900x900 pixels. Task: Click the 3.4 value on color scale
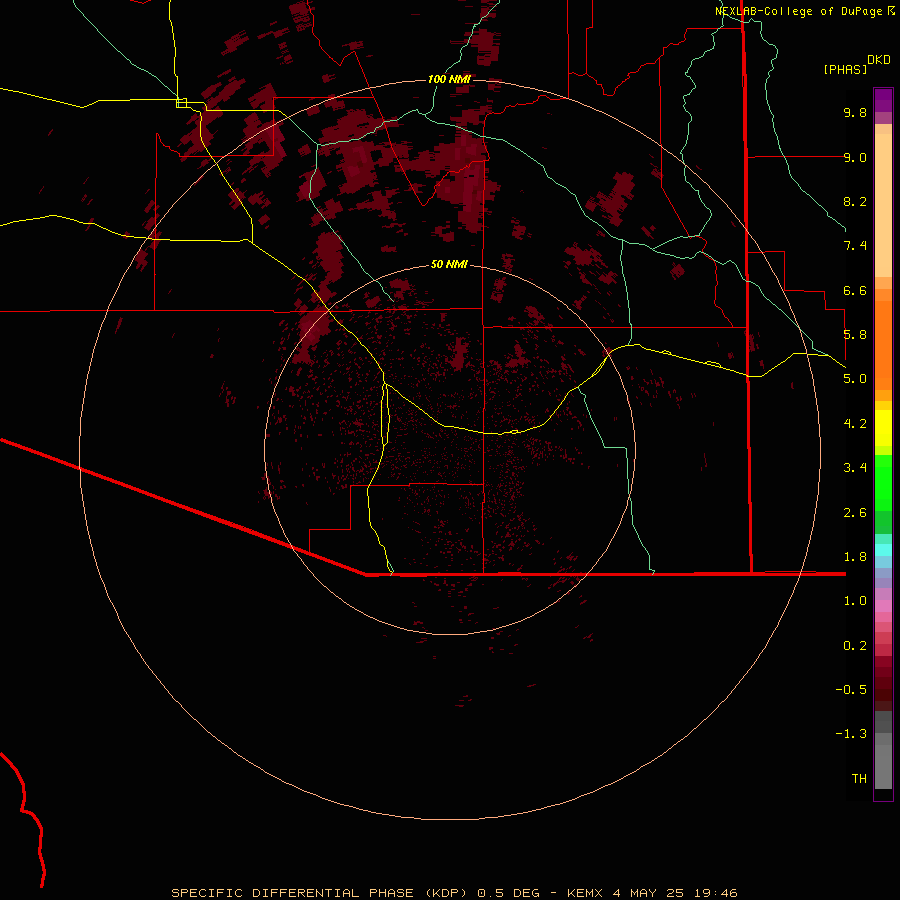pyautogui.click(x=855, y=468)
